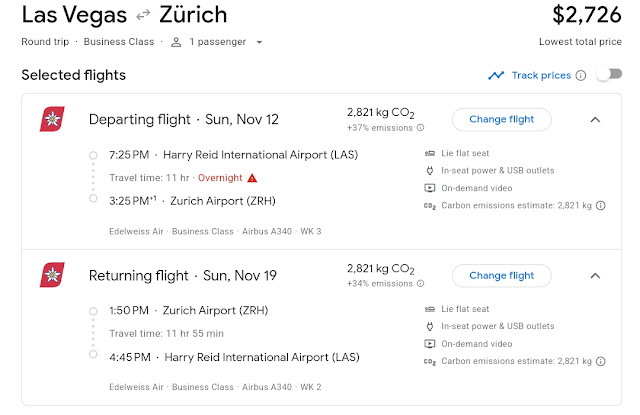Click the info icon next to Track prices
This screenshot has width=640, height=415.
click(581, 75)
